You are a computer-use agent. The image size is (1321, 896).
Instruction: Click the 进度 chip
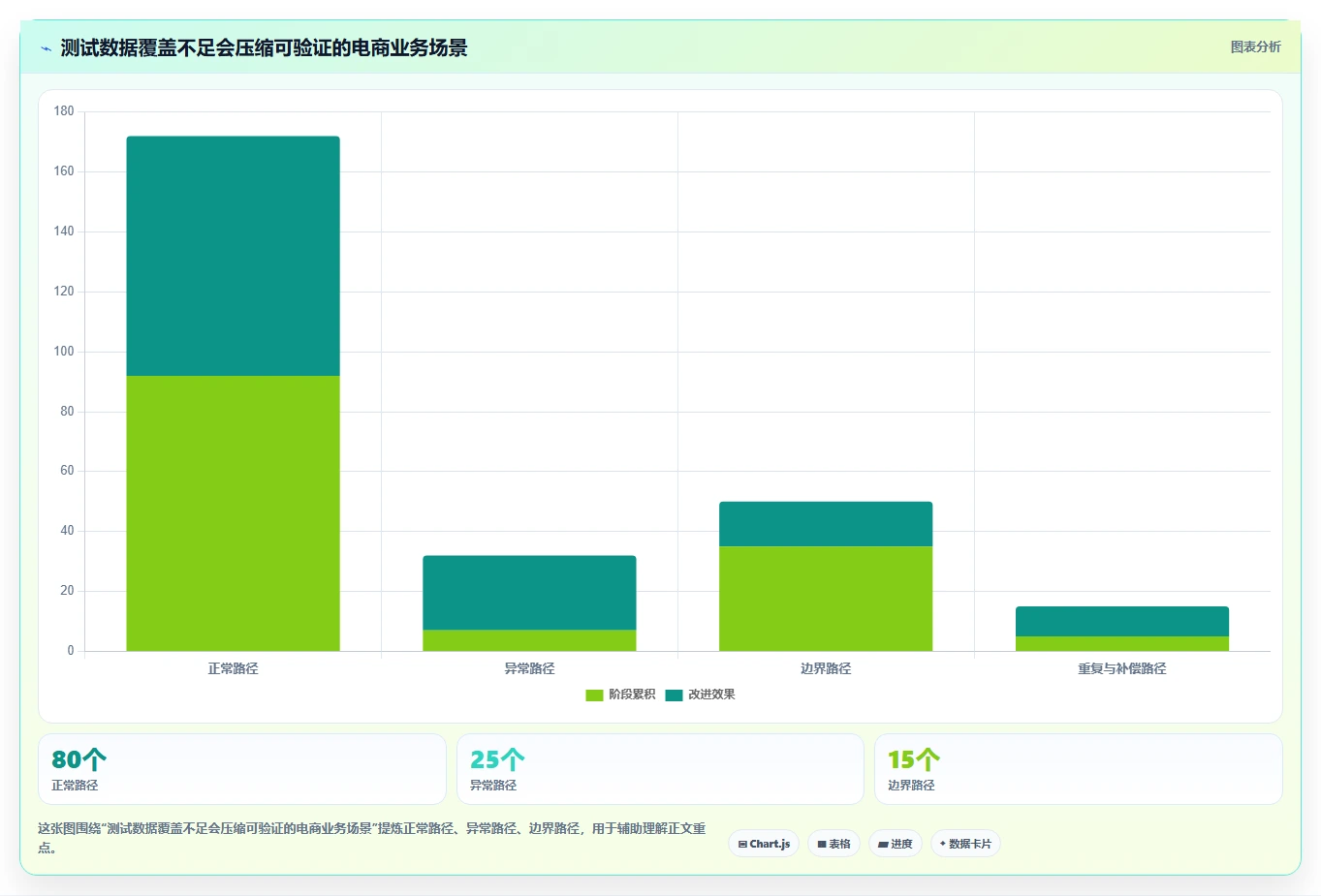pos(896,844)
